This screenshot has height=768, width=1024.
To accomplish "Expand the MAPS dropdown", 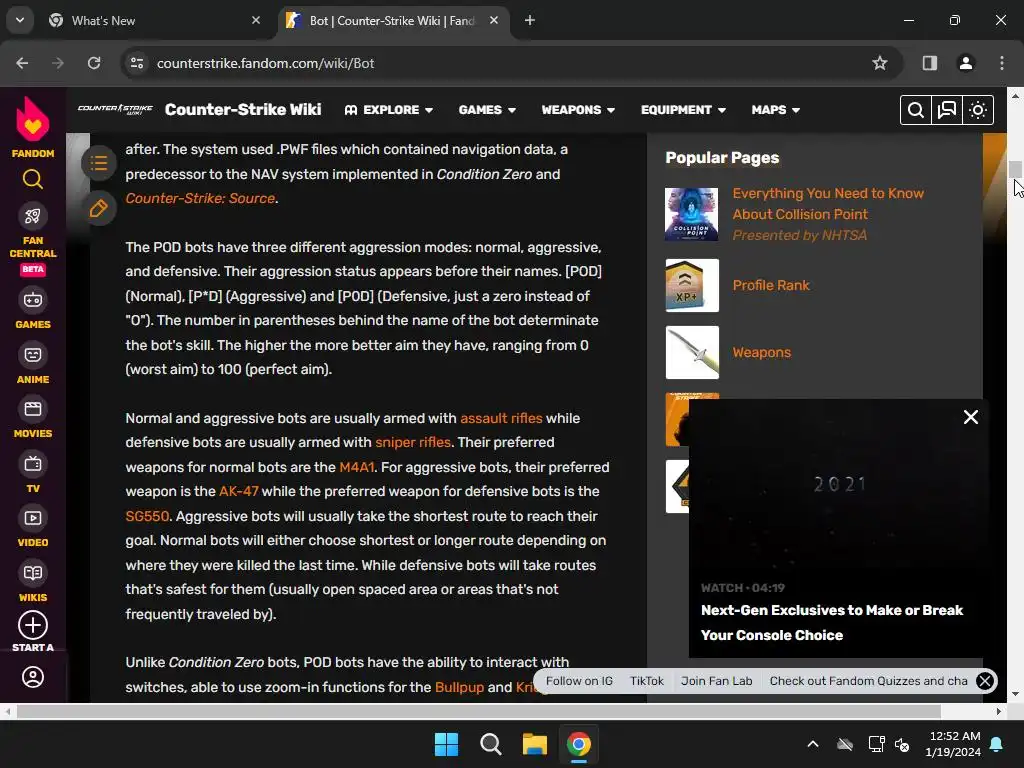I will (x=776, y=110).
